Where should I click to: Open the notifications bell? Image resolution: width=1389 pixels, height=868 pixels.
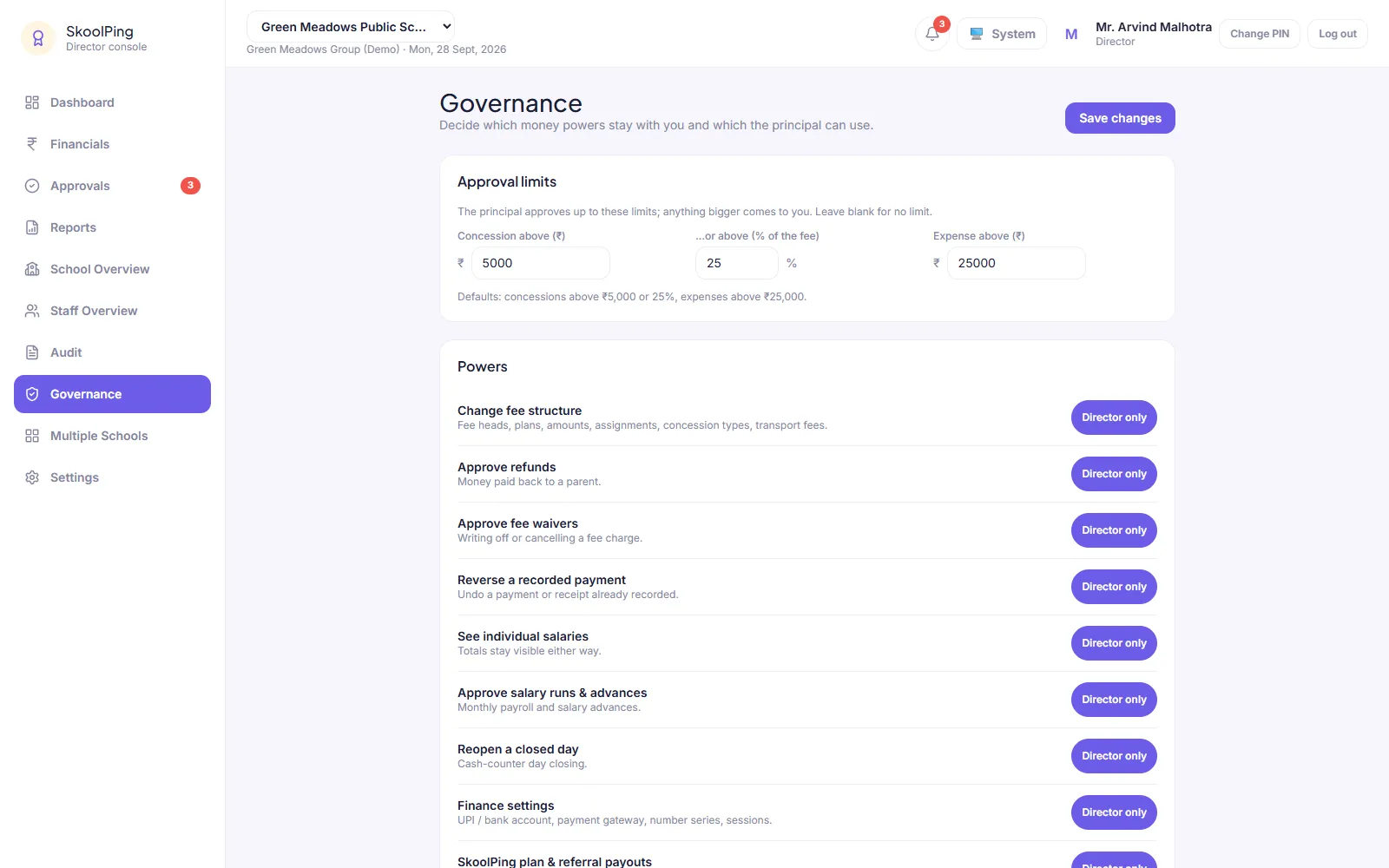pyautogui.click(x=932, y=34)
